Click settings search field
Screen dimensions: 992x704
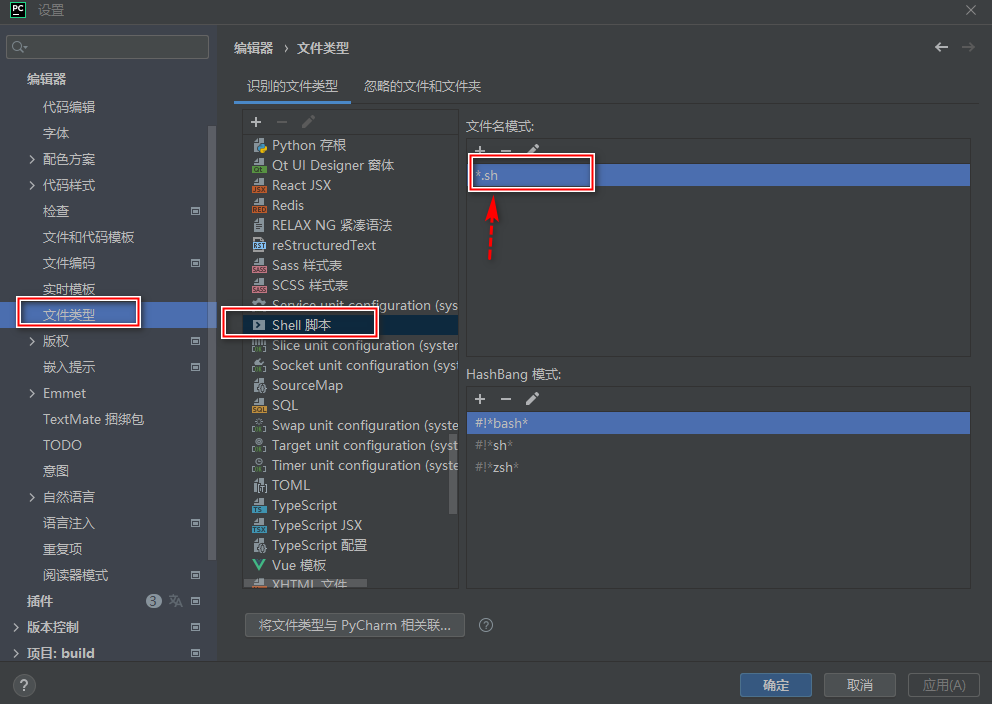tap(108, 47)
